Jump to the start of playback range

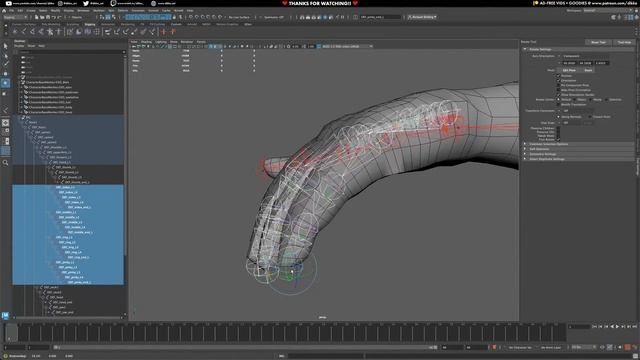pos(594,327)
